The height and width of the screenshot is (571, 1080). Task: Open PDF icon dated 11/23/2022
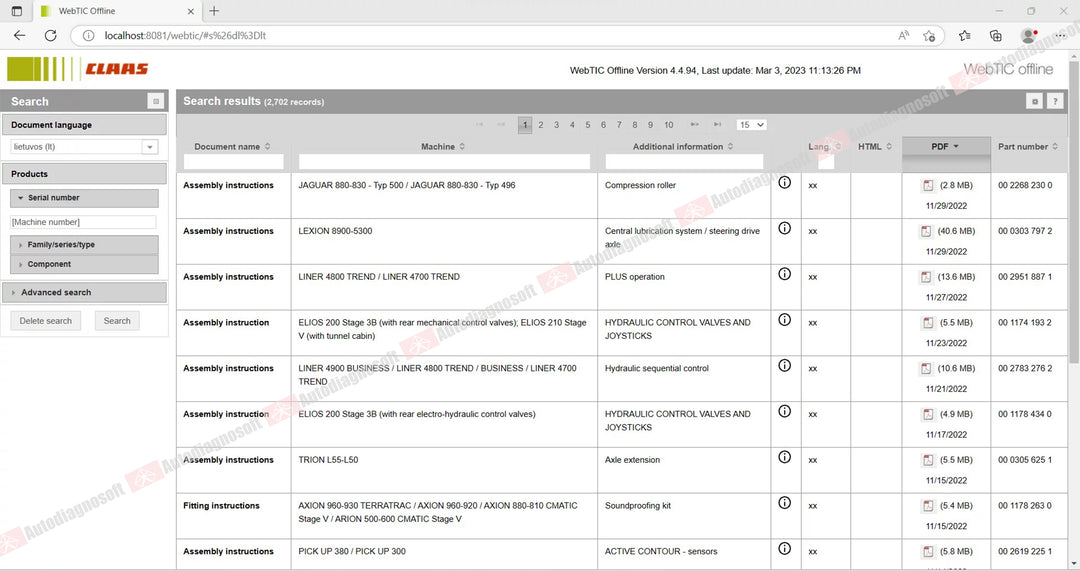pyautogui.click(x=928, y=323)
